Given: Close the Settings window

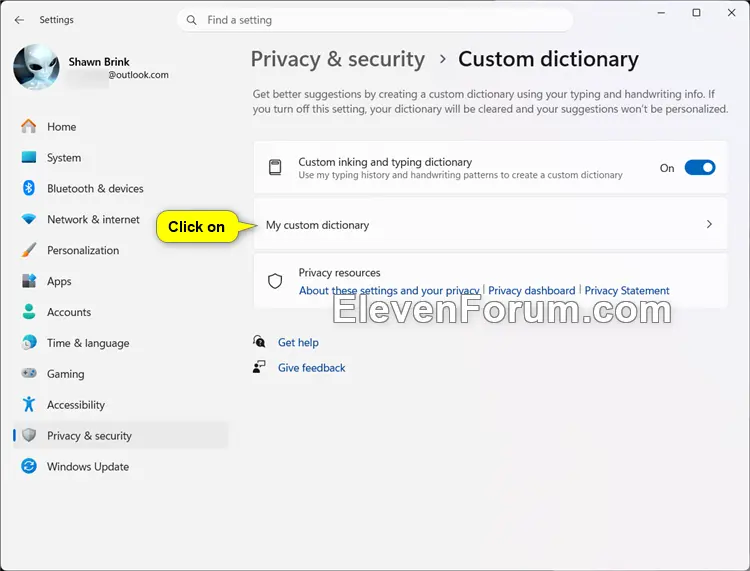Looking at the screenshot, I should click(731, 13).
